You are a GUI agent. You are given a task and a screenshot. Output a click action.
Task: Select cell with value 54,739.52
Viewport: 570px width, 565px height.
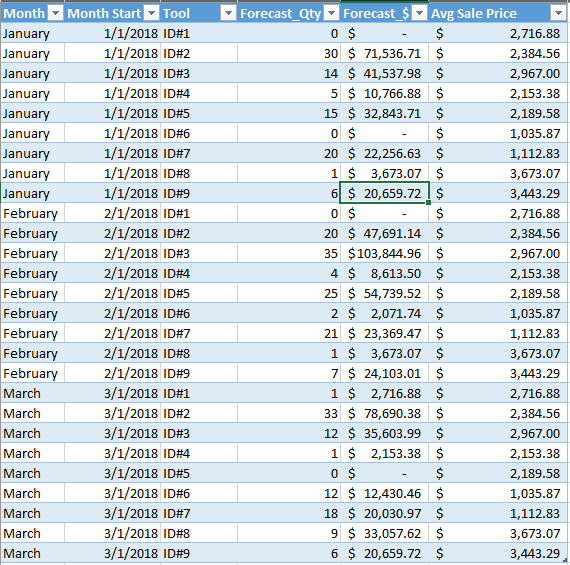point(384,293)
